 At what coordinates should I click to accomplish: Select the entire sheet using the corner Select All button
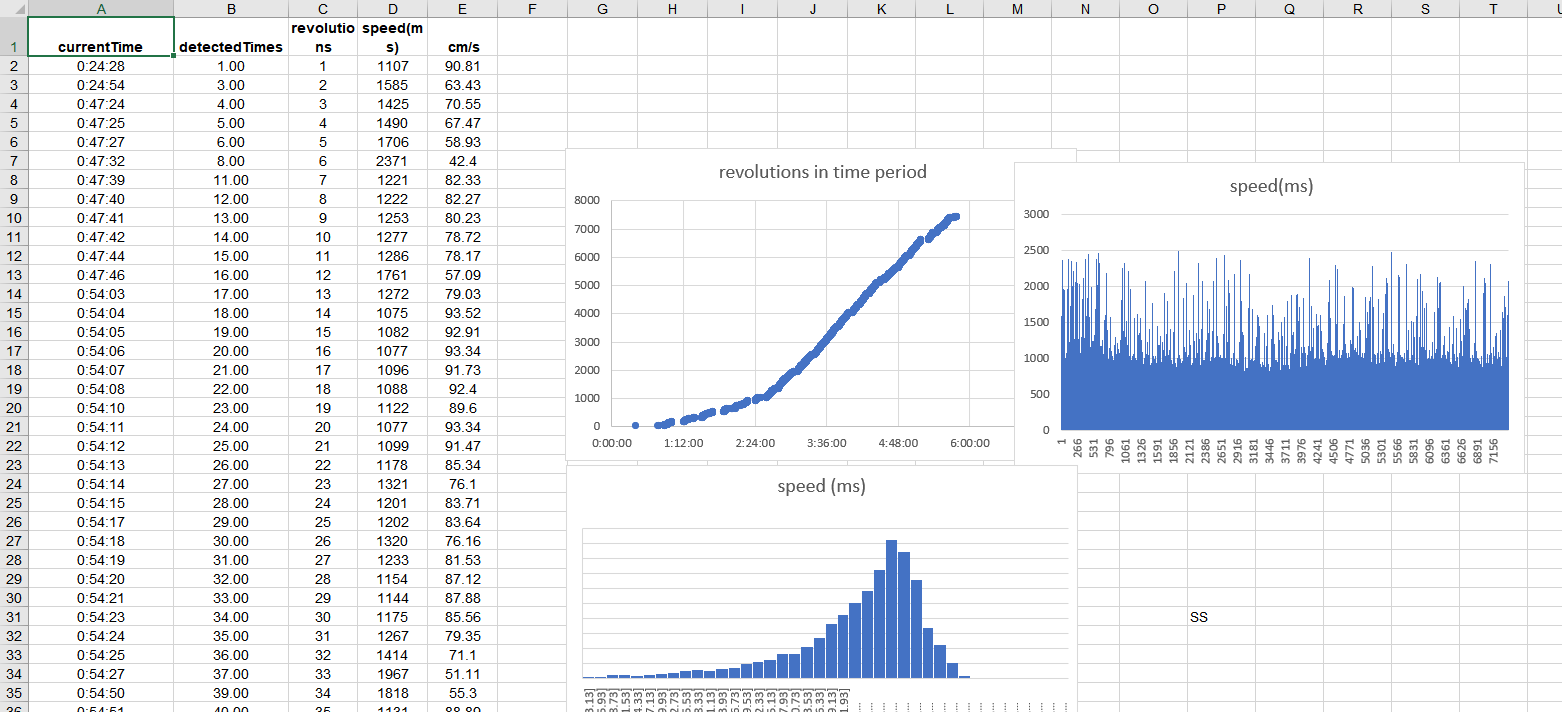click(13, 8)
